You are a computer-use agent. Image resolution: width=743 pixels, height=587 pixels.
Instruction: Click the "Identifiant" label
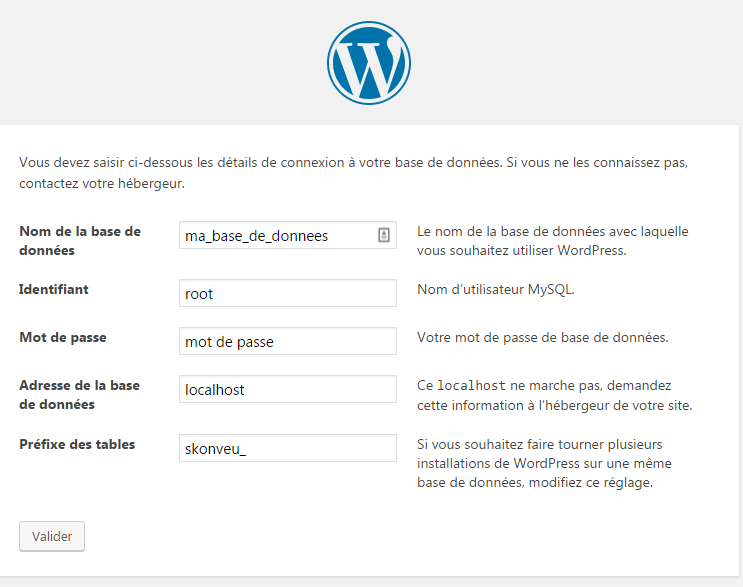pyautogui.click(x=54, y=289)
